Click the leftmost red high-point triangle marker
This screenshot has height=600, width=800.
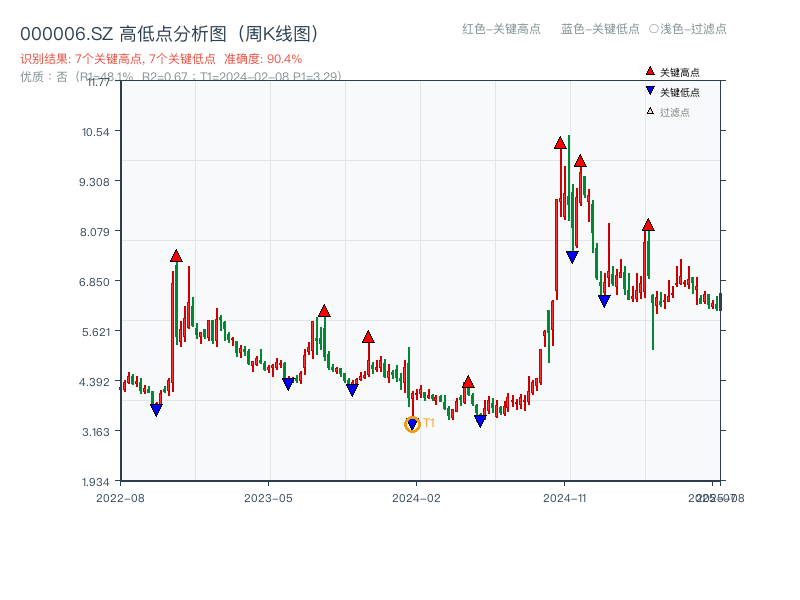tap(176, 256)
